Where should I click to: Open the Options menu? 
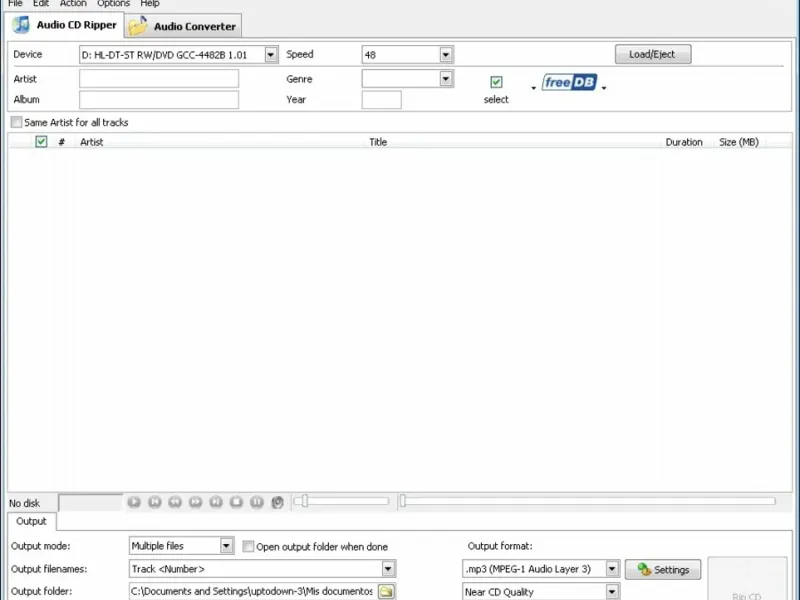point(113,4)
